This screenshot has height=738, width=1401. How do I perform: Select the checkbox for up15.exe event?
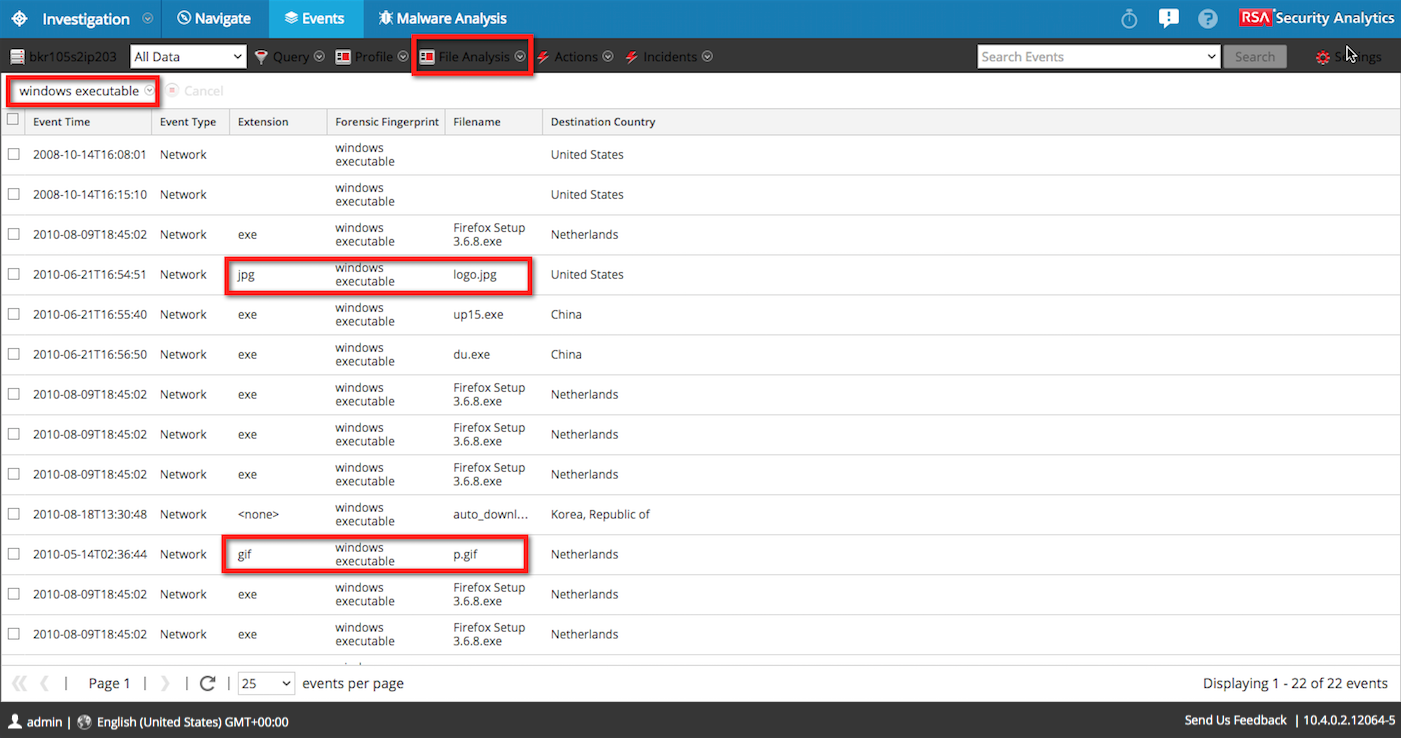coord(13,314)
